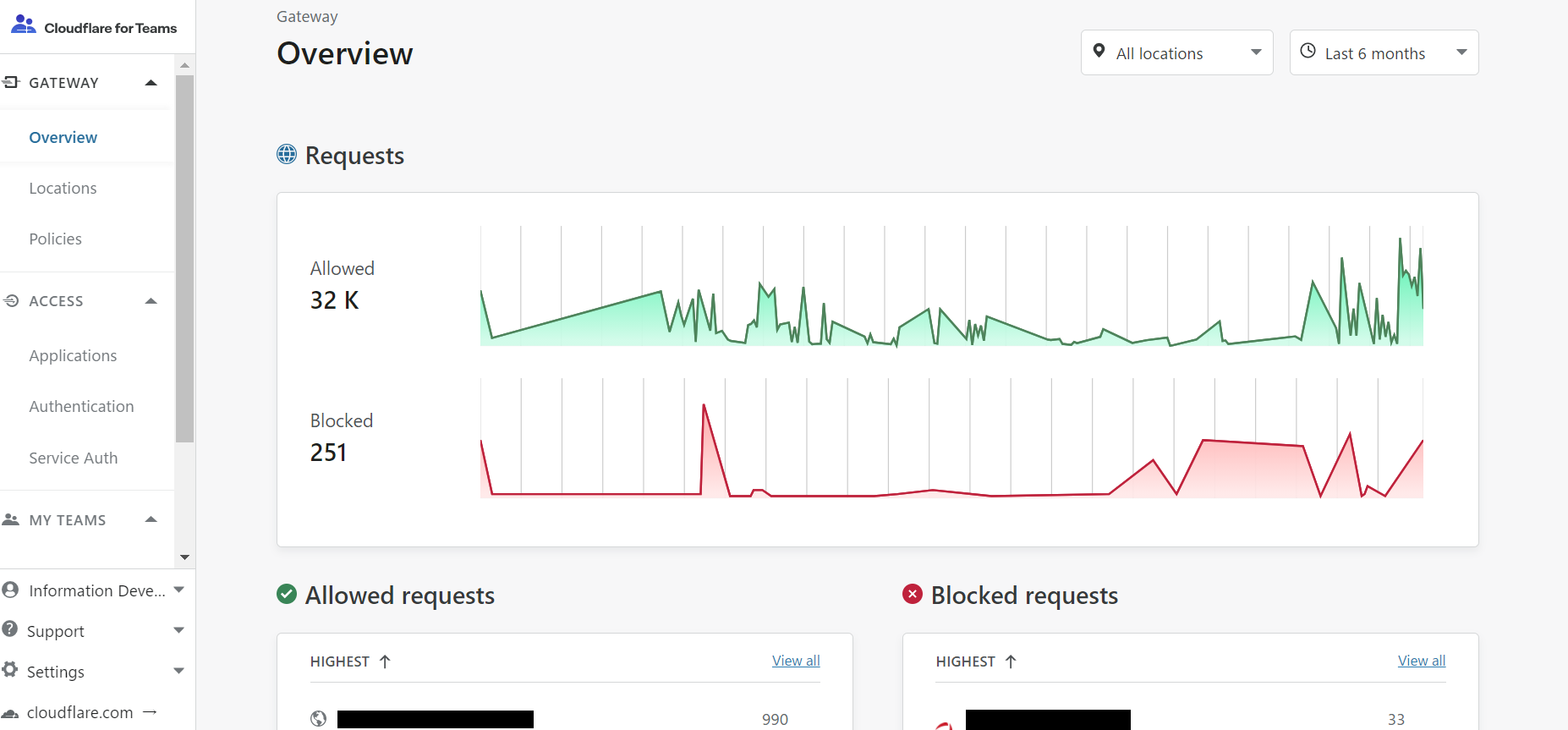Click the Blocked 251 value

click(328, 453)
